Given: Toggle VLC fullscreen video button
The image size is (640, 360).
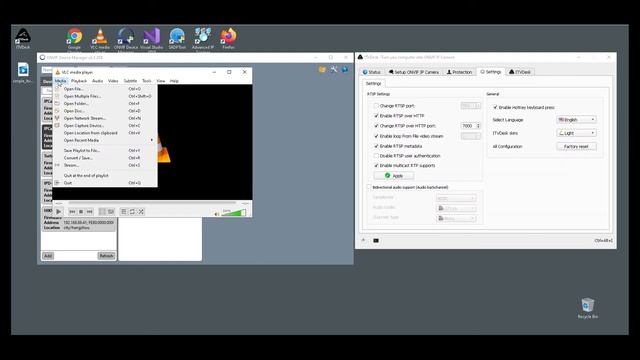Looking at the screenshot, I should 102,211.
